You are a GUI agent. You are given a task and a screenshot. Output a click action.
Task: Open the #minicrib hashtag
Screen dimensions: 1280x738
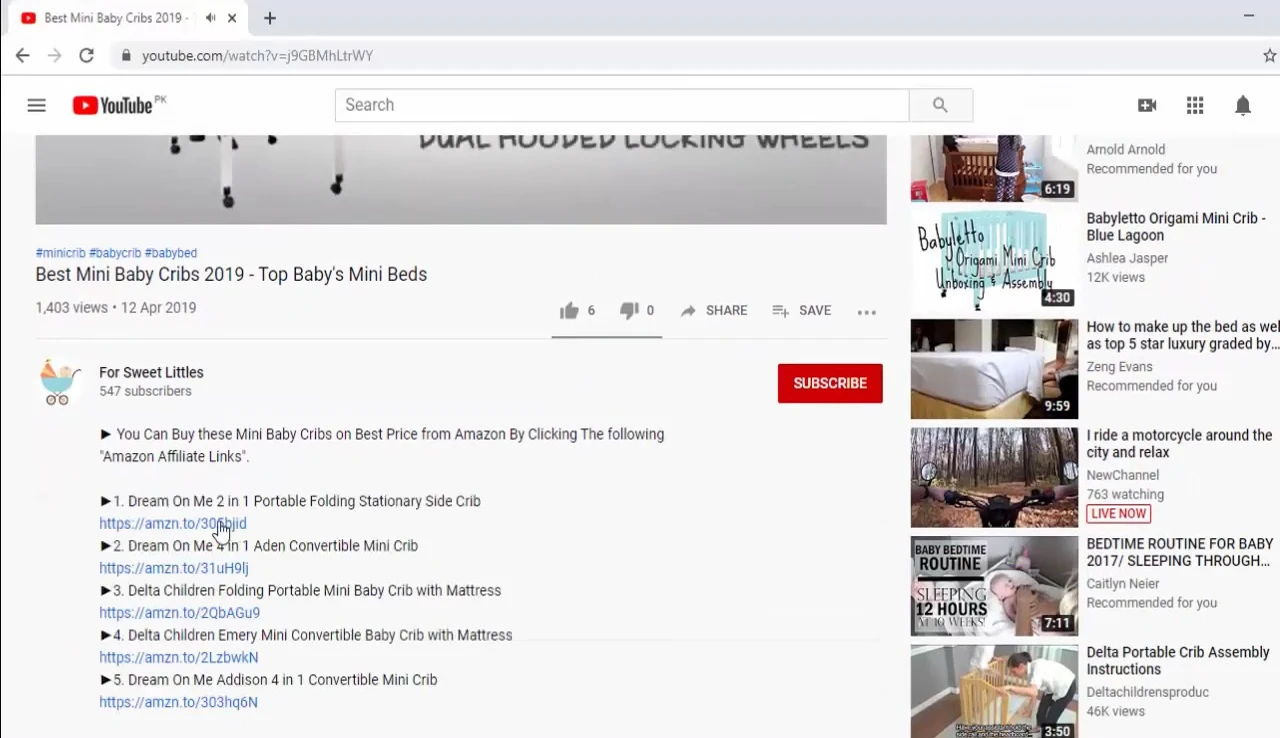(61, 253)
